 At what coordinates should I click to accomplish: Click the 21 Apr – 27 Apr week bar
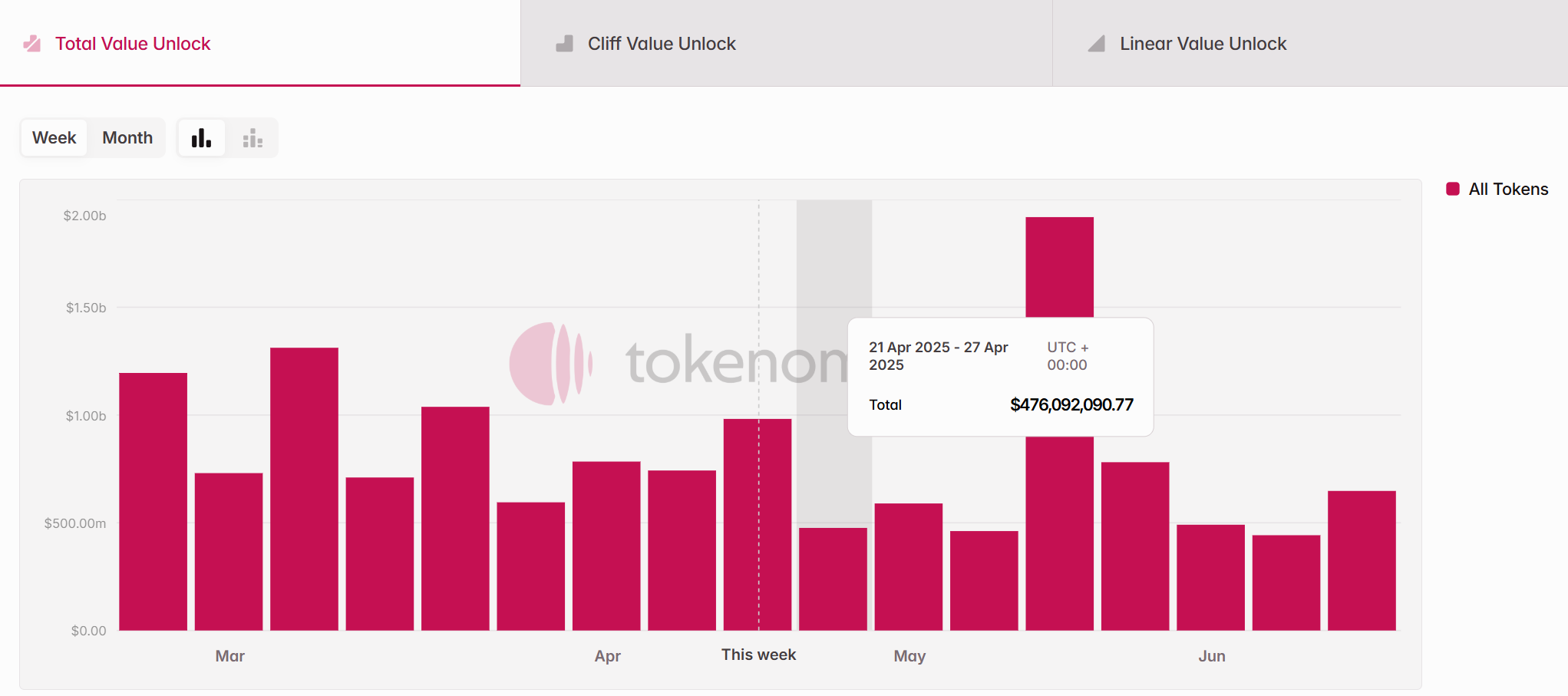coord(833,579)
